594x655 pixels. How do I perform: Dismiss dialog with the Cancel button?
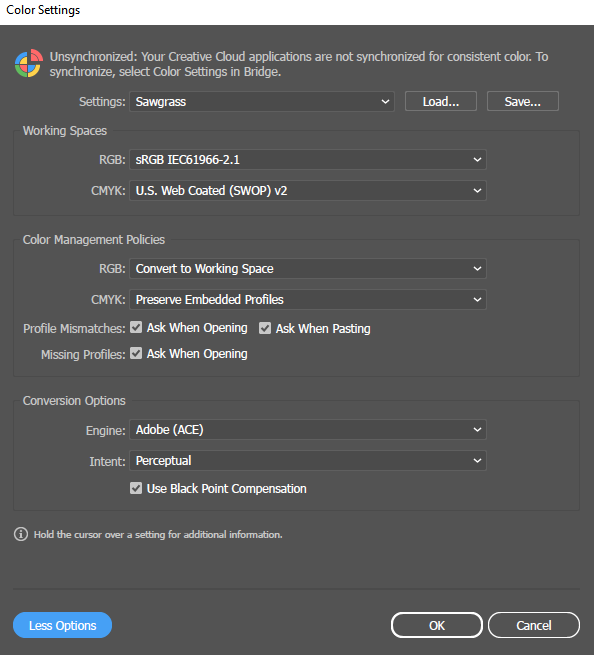pos(534,625)
